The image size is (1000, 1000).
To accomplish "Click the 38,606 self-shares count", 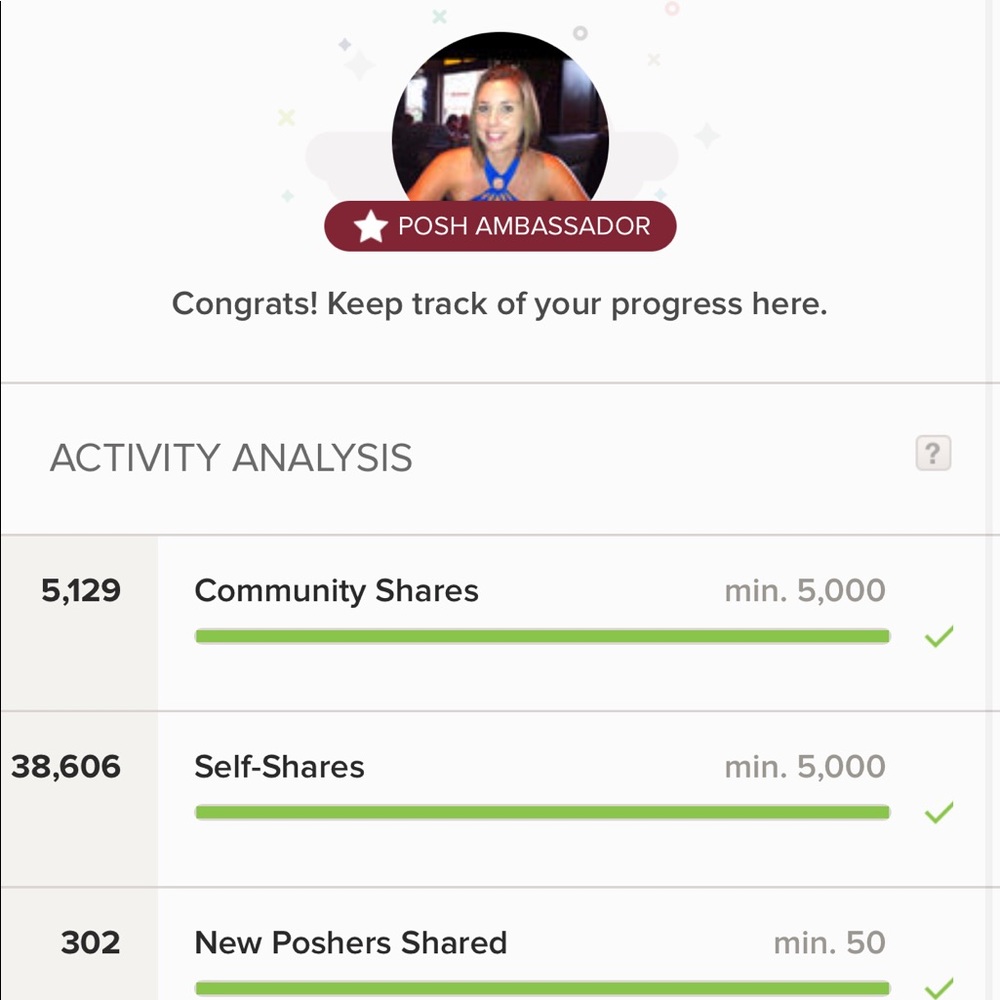I will click(66, 767).
